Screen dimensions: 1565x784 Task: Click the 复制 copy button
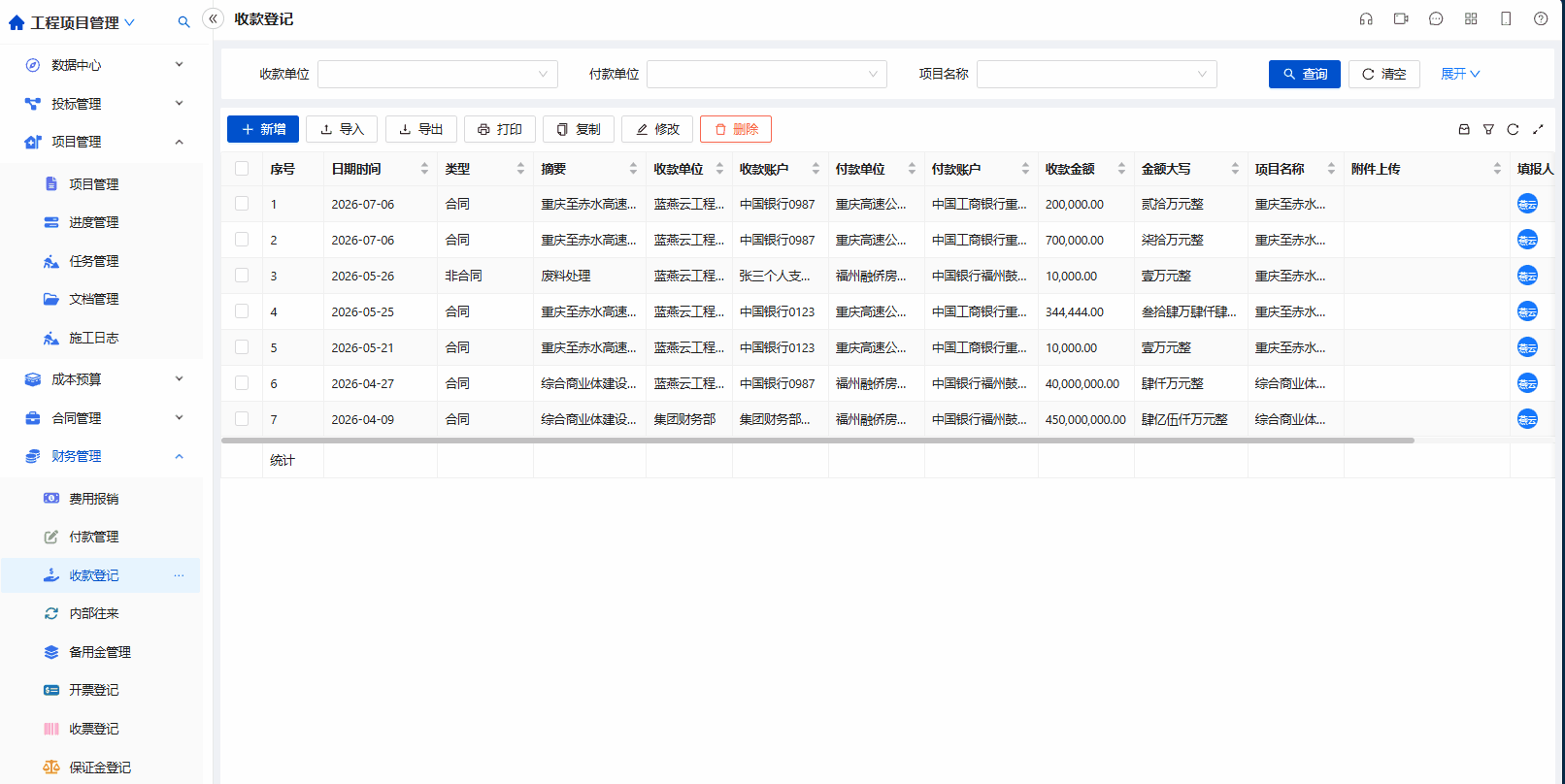[579, 129]
